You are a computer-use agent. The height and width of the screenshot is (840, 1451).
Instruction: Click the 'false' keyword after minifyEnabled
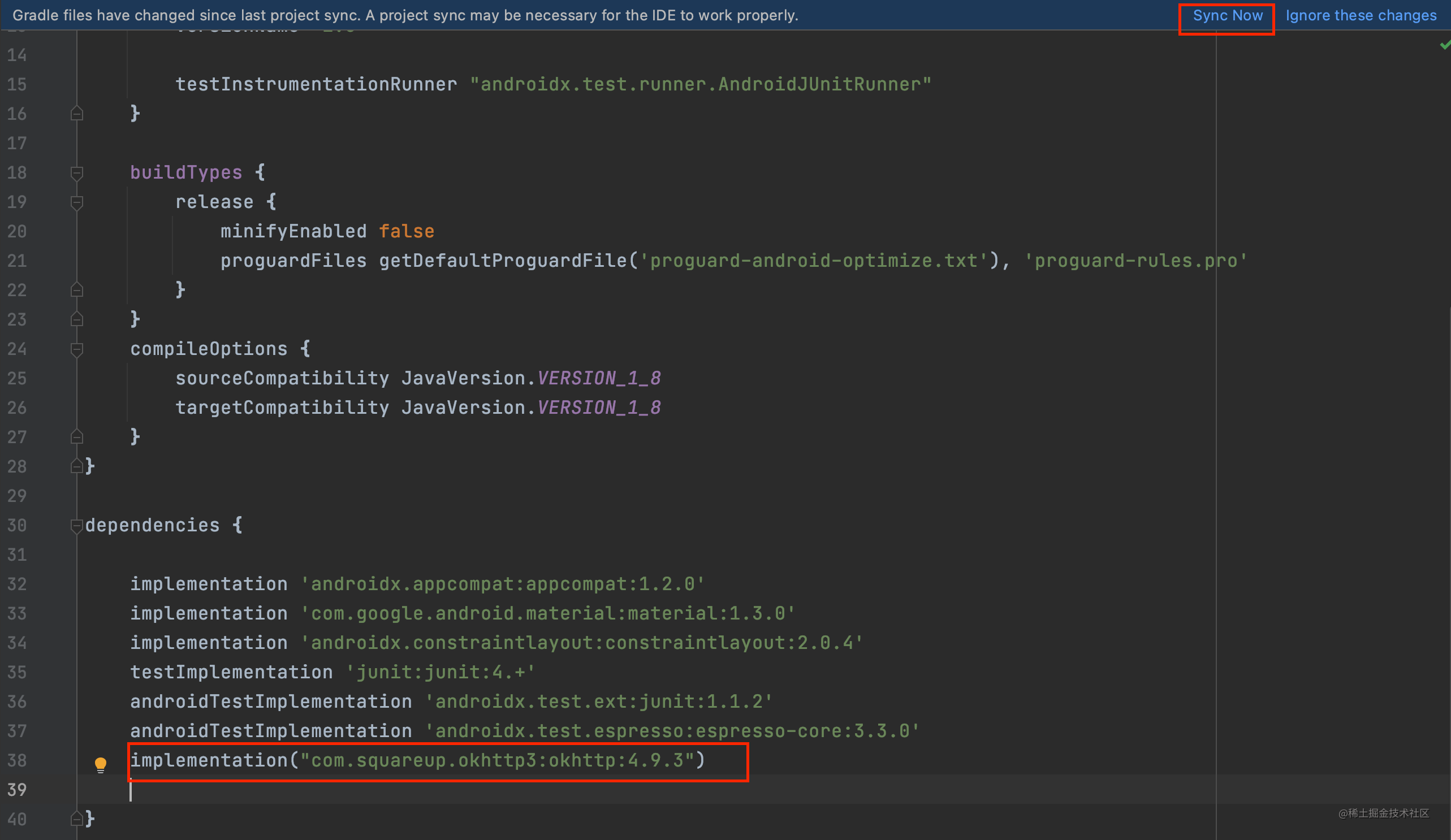coord(407,231)
